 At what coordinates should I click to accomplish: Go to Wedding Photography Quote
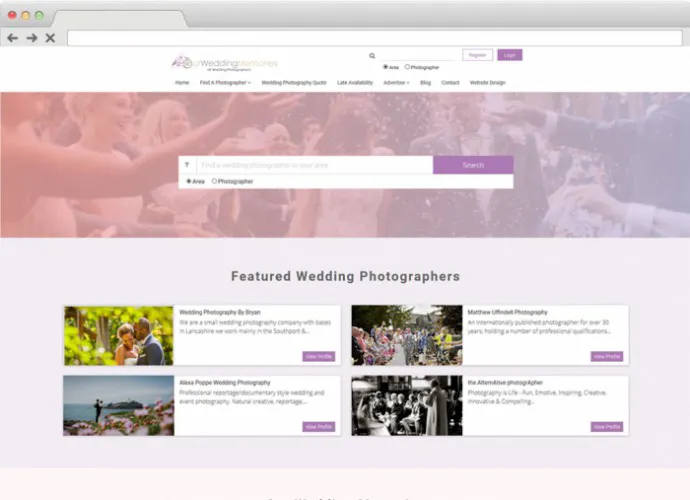click(x=293, y=83)
